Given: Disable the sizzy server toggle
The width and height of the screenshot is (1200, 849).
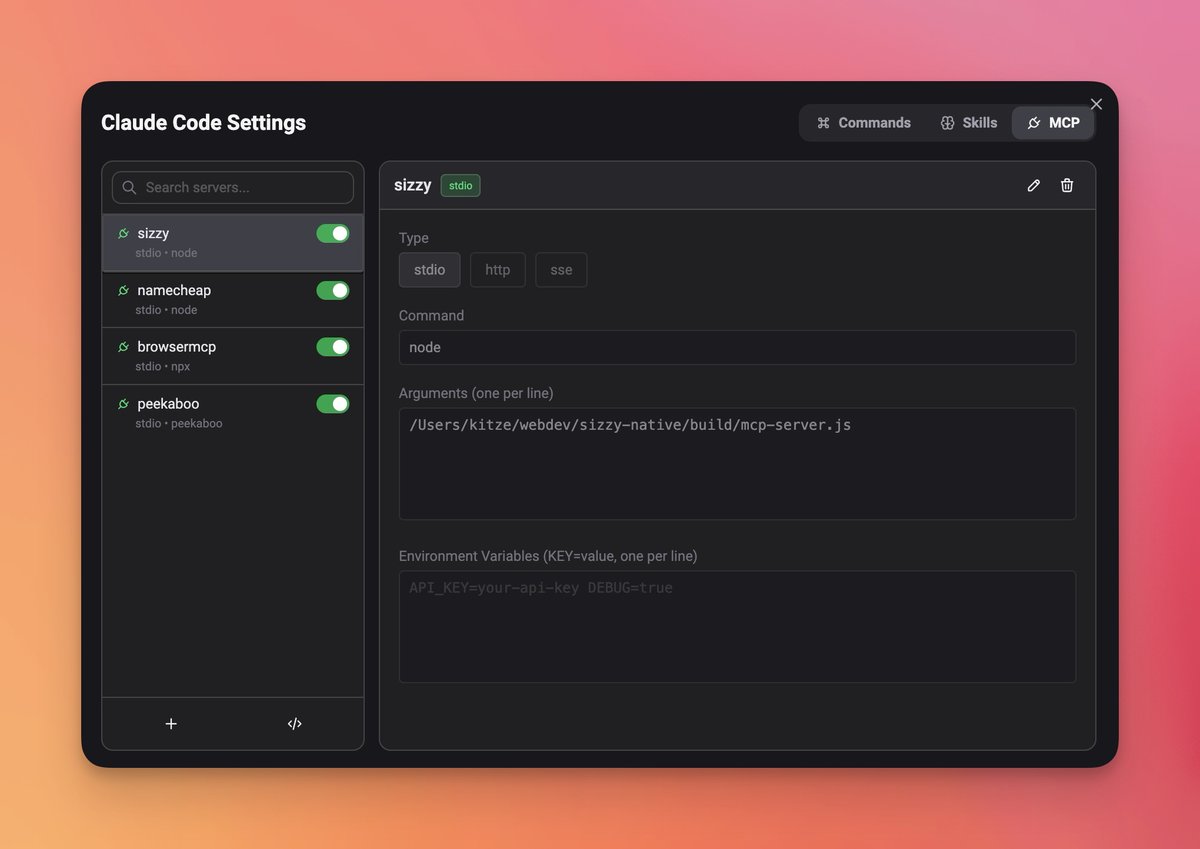Looking at the screenshot, I should coord(333,233).
